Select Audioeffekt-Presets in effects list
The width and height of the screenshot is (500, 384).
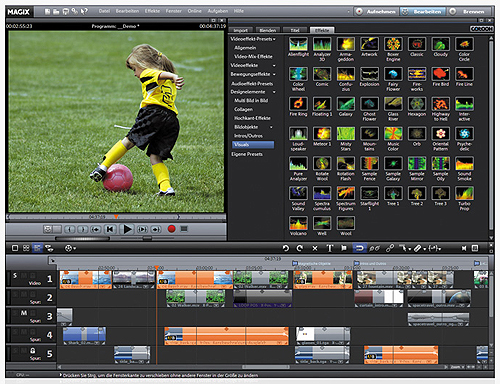point(252,83)
